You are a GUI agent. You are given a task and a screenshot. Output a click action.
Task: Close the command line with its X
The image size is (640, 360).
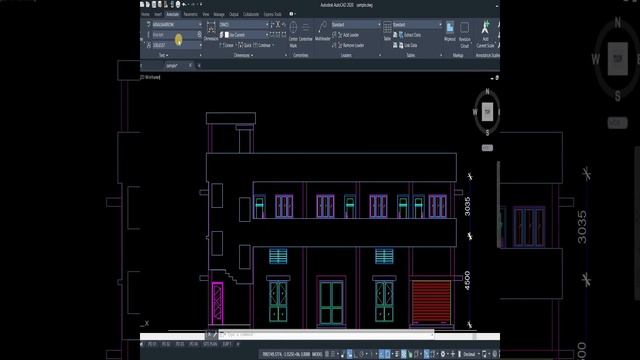tap(209, 335)
